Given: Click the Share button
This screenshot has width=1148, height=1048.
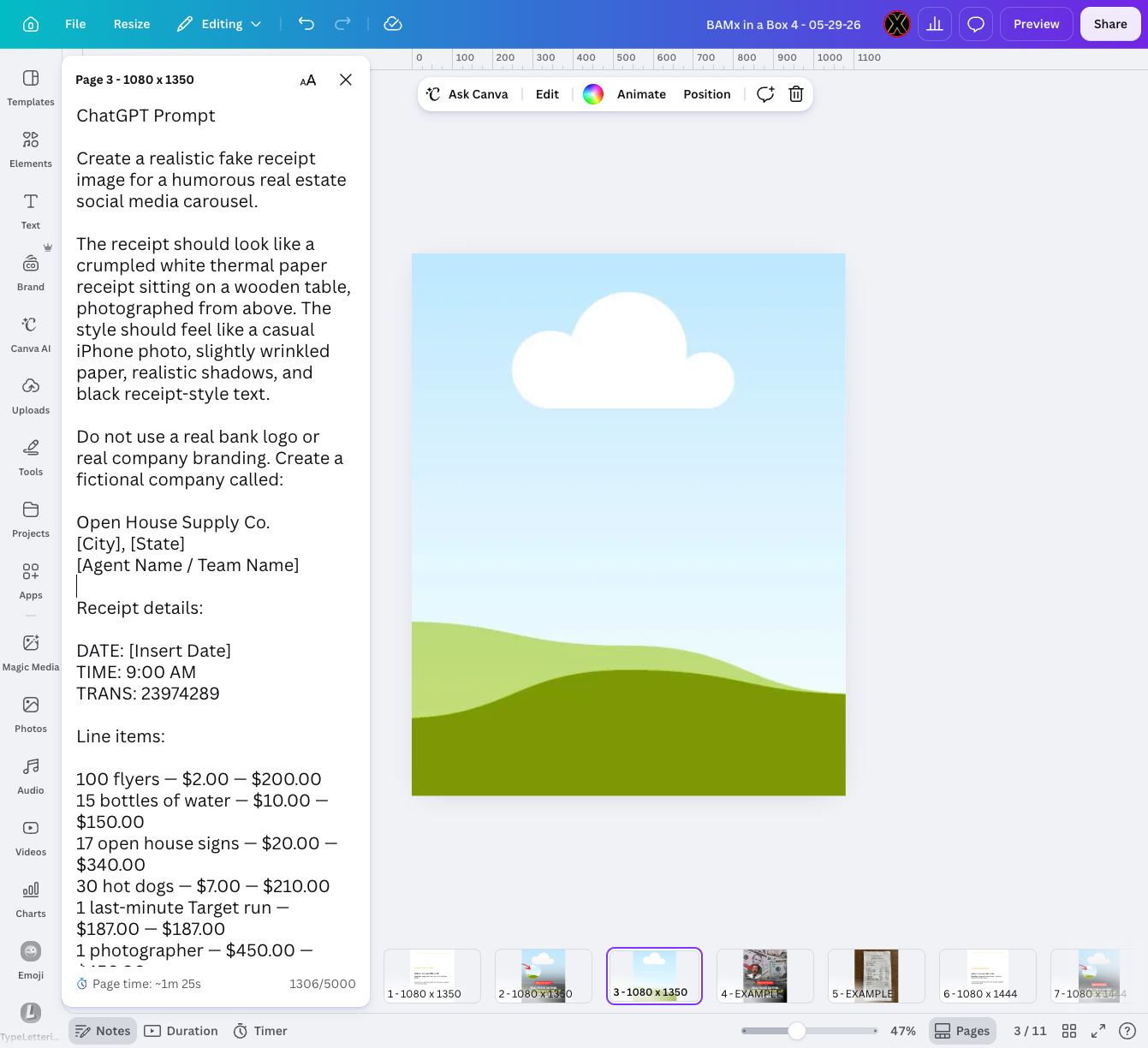Looking at the screenshot, I should coord(1110,24).
